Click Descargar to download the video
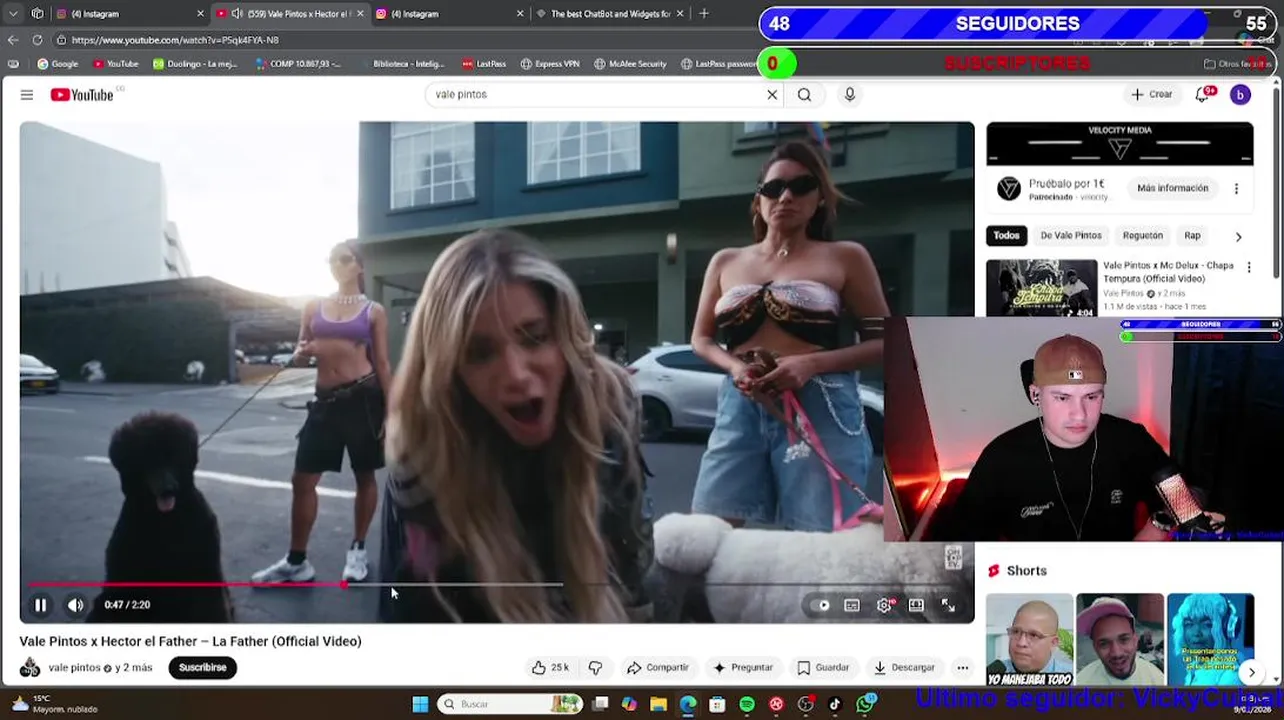The image size is (1284, 720). coord(904,667)
